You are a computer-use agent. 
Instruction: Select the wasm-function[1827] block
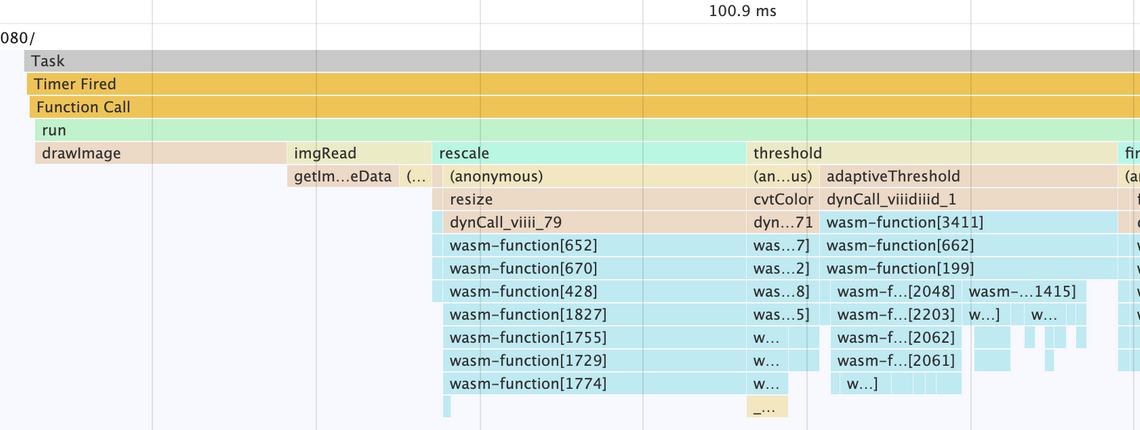coord(590,314)
